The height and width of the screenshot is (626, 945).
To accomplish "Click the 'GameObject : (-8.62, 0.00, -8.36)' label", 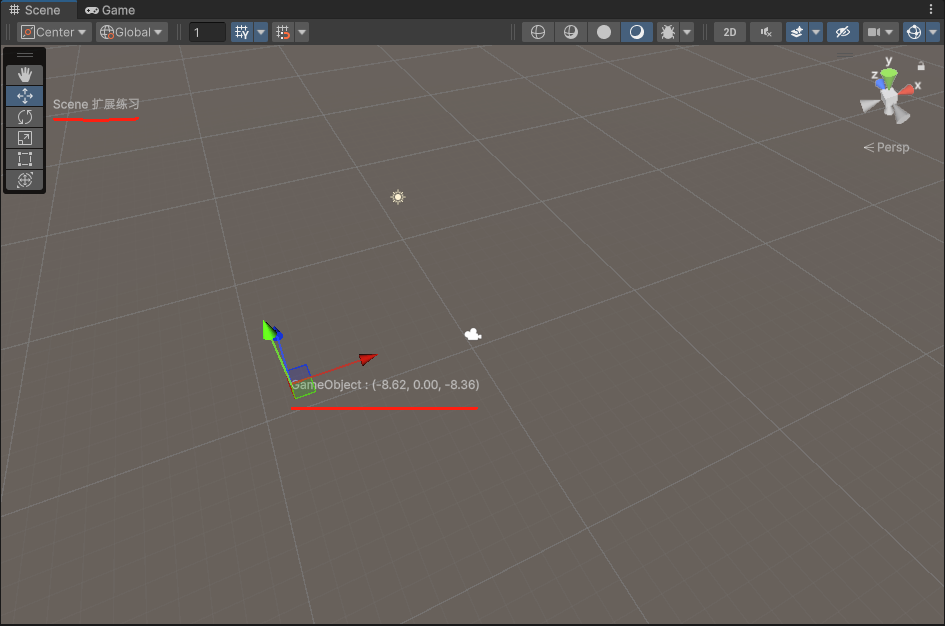I will click(385, 385).
